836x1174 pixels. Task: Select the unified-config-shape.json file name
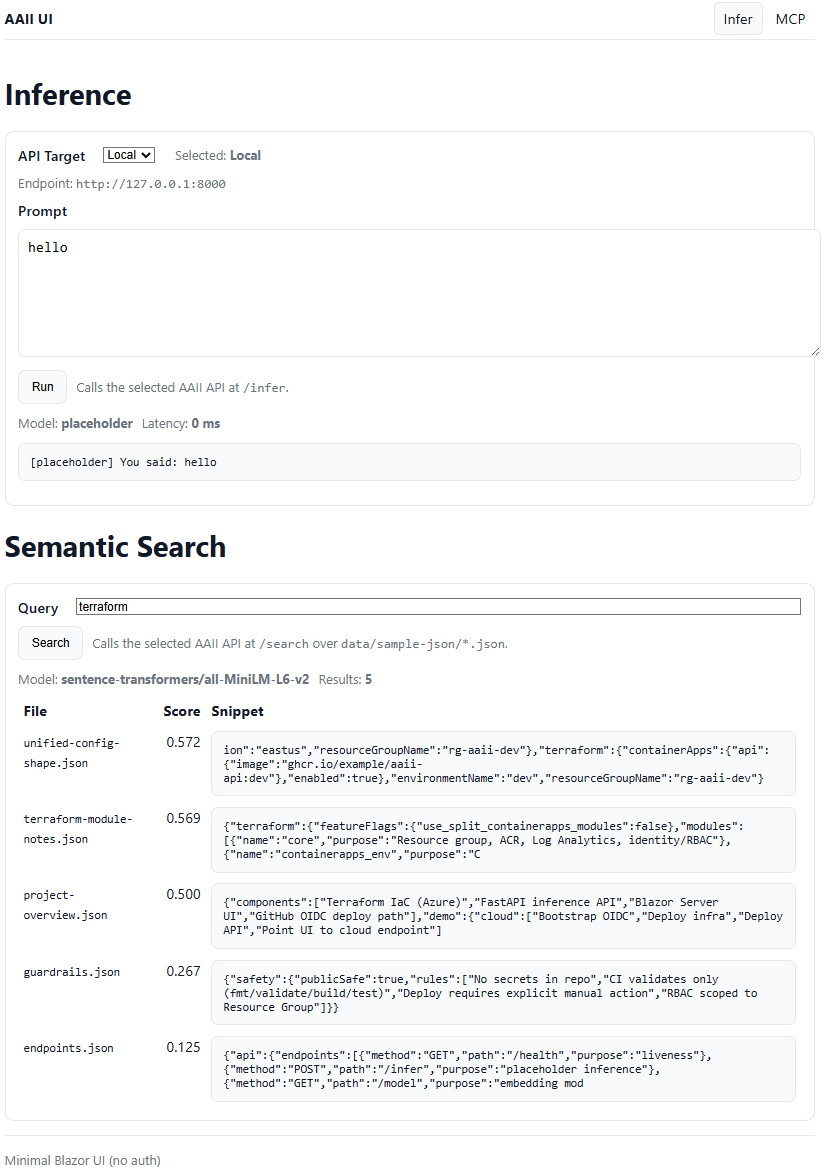(x=70, y=752)
